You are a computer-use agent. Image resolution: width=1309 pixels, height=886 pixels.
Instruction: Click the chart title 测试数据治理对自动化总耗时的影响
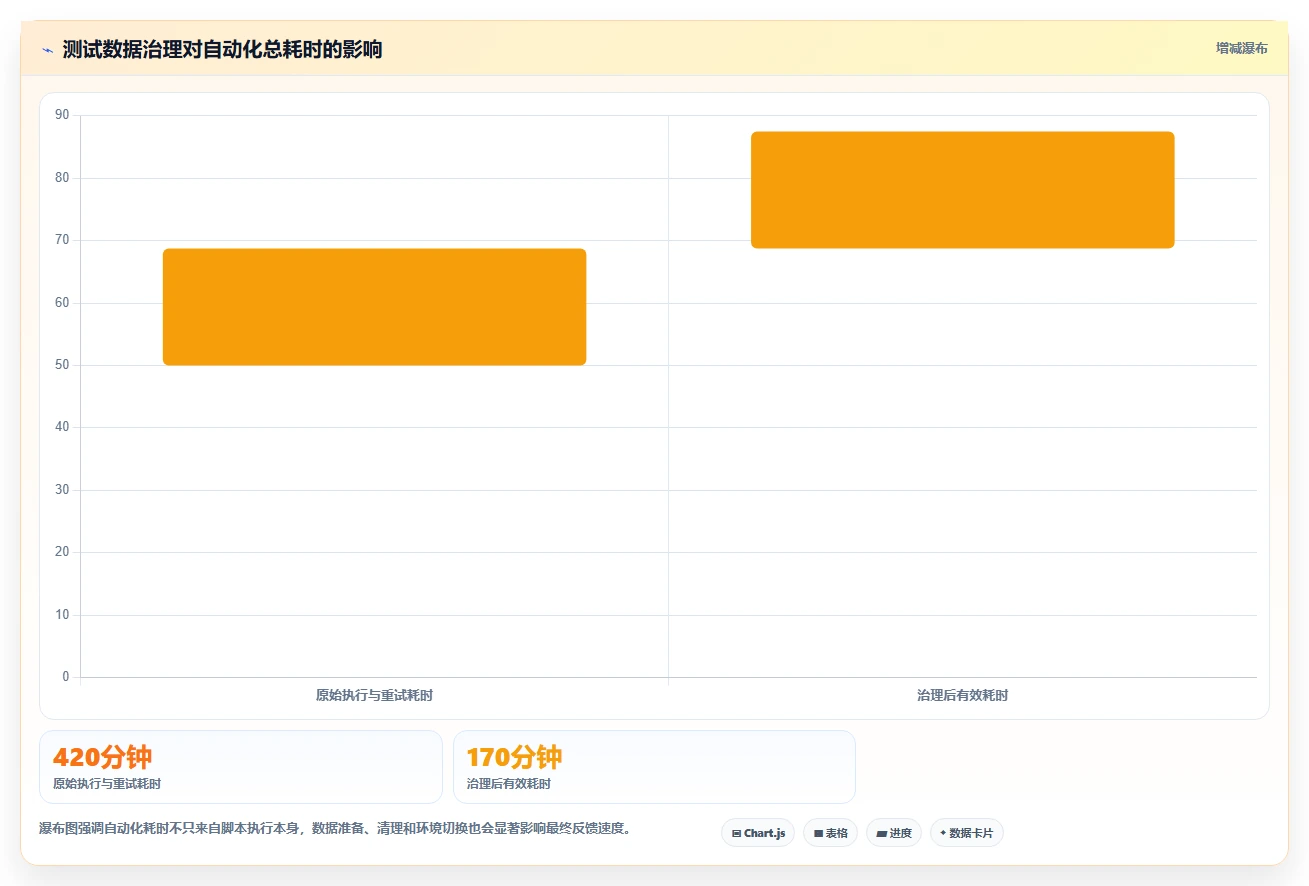tap(222, 49)
